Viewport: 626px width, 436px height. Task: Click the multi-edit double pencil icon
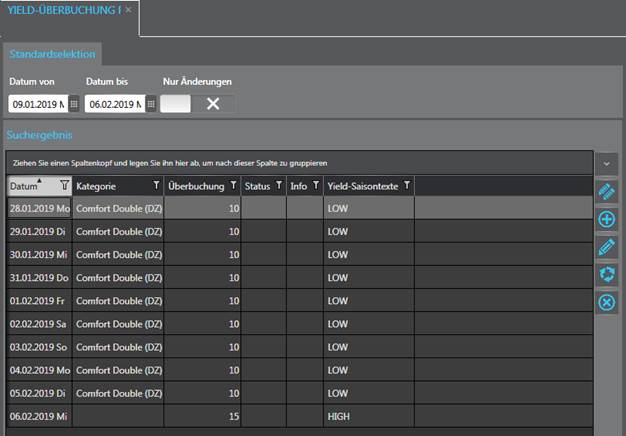click(606, 191)
